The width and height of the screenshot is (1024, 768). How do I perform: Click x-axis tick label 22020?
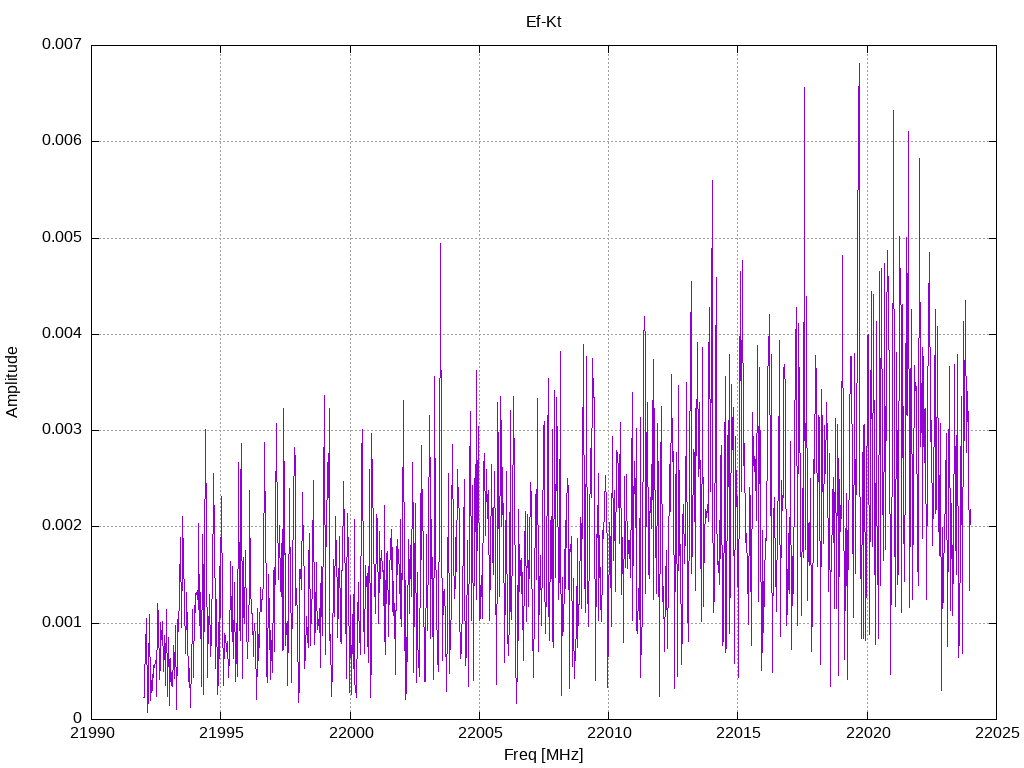[x=868, y=733]
